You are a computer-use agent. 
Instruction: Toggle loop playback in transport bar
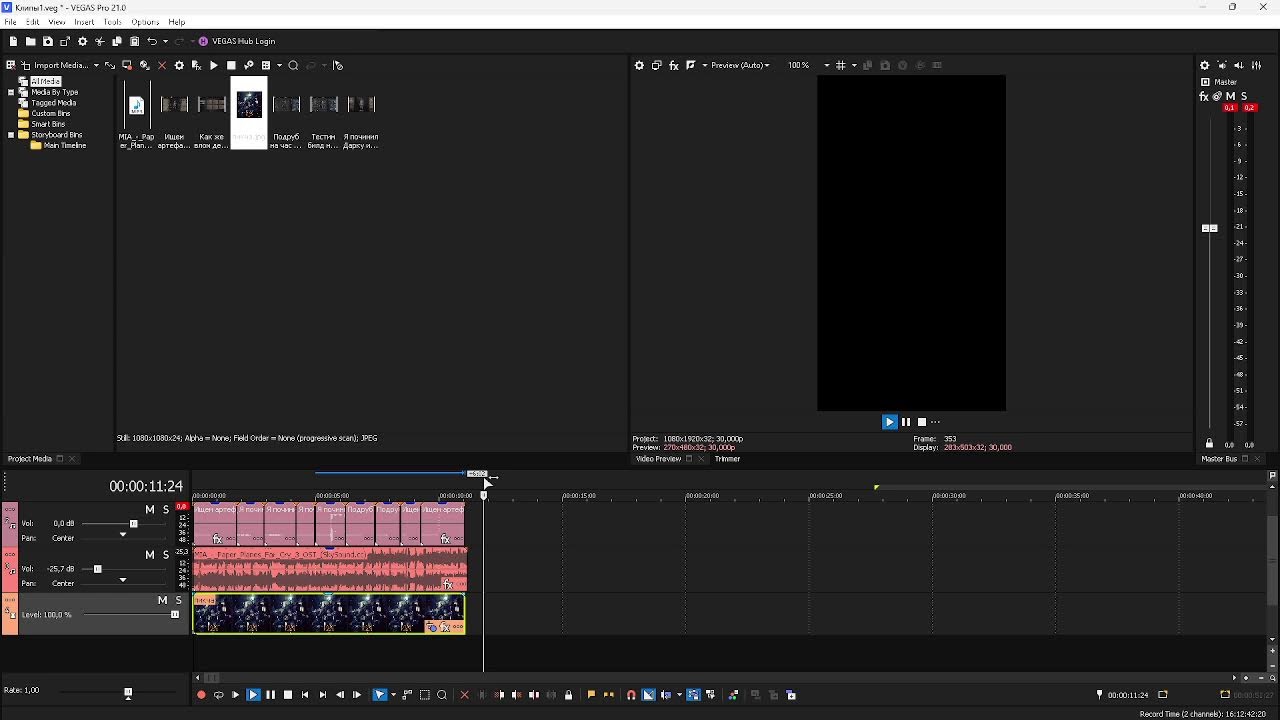click(218, 695)
